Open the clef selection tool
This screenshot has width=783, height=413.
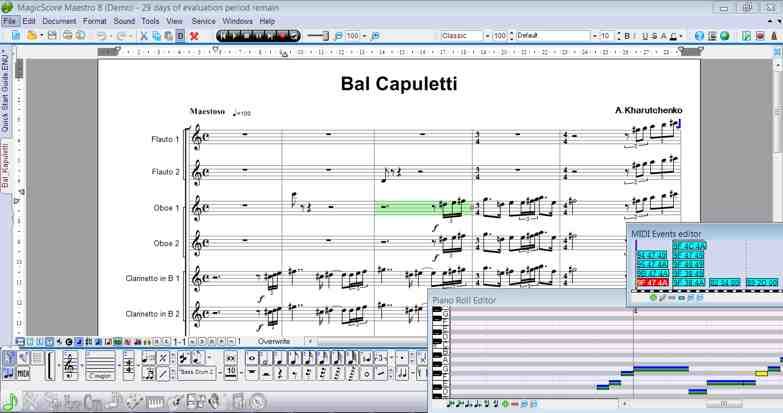70,366
